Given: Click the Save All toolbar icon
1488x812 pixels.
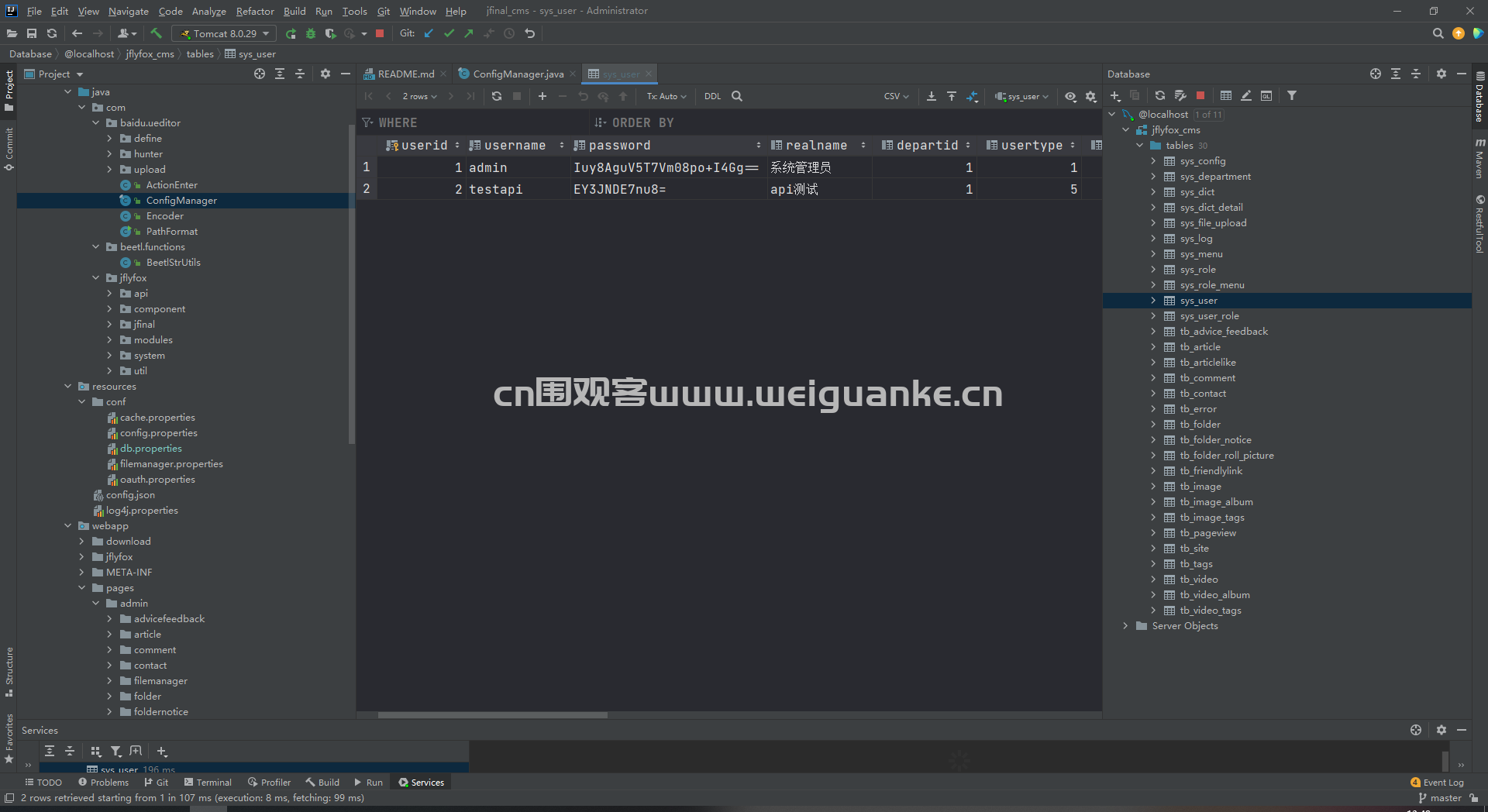Looking at the screenshot, I should click(x=32, y=33).
